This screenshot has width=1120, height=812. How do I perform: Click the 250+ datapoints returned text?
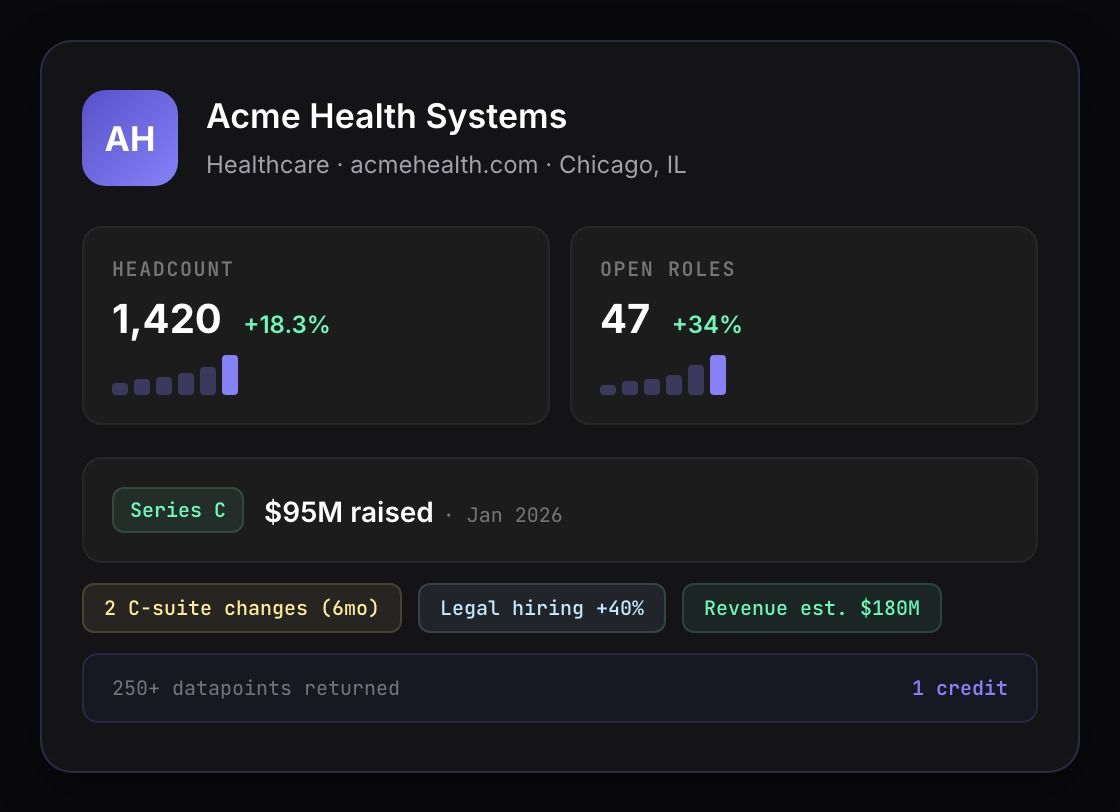click(x=256, y=688)
